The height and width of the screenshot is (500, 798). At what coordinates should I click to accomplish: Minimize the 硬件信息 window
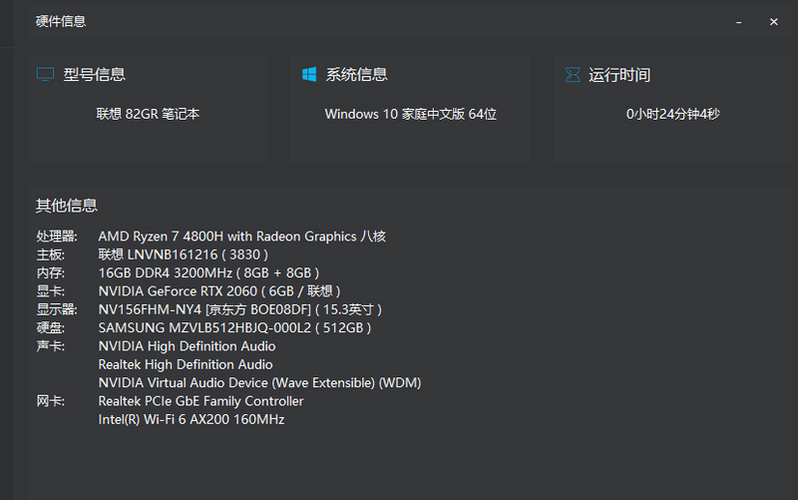tap(738, 21)
